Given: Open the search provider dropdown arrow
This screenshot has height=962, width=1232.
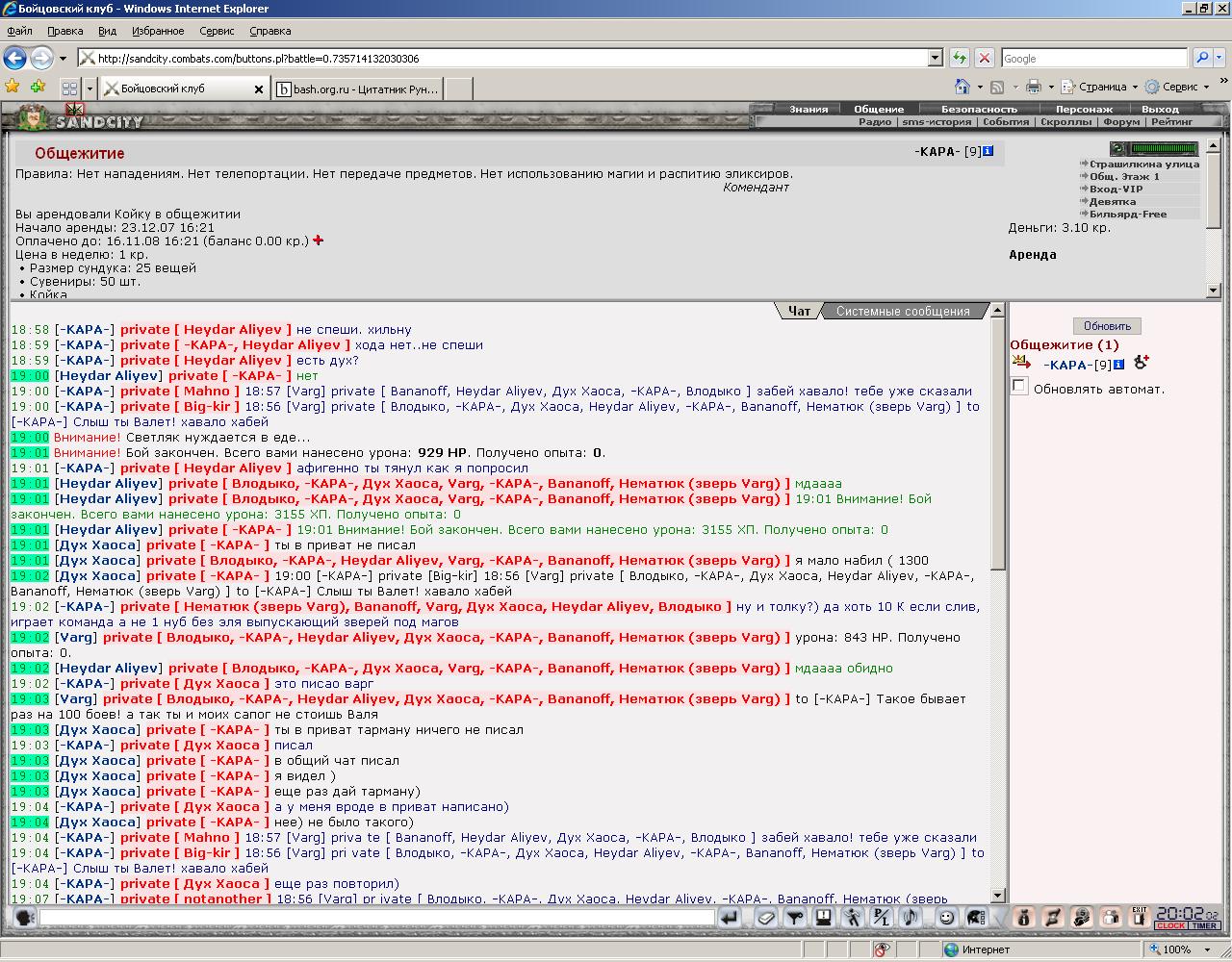Looking at the screenshot, I should coord(1221,58).
